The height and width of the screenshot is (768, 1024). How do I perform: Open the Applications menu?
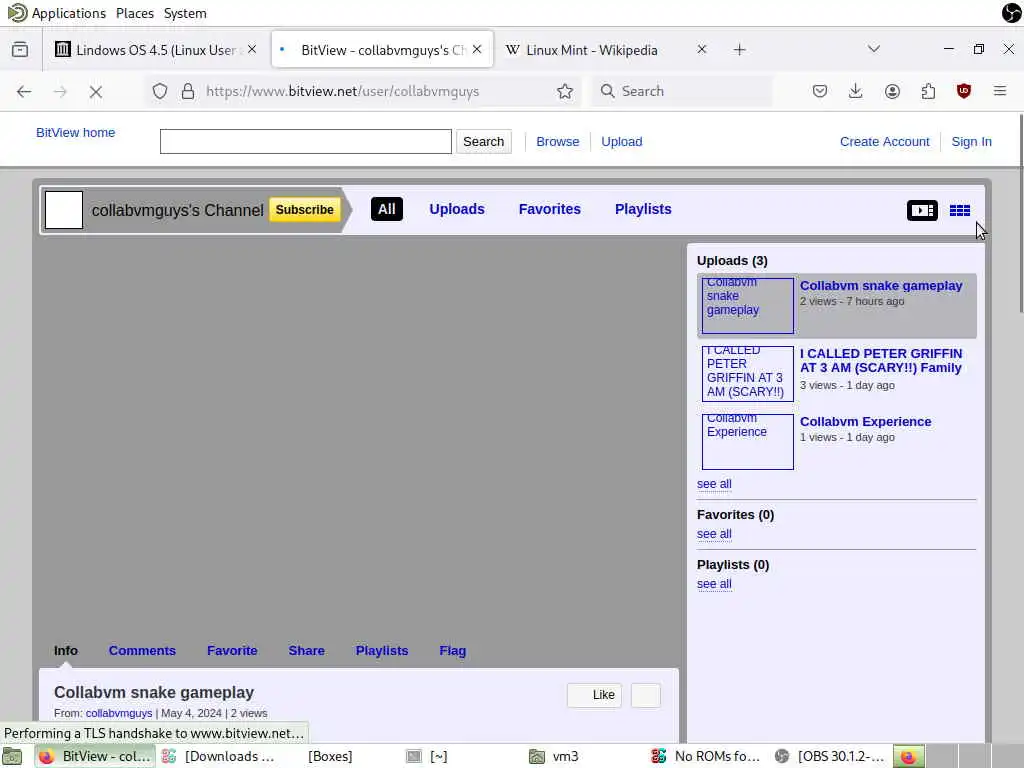(x=57, y=13)
